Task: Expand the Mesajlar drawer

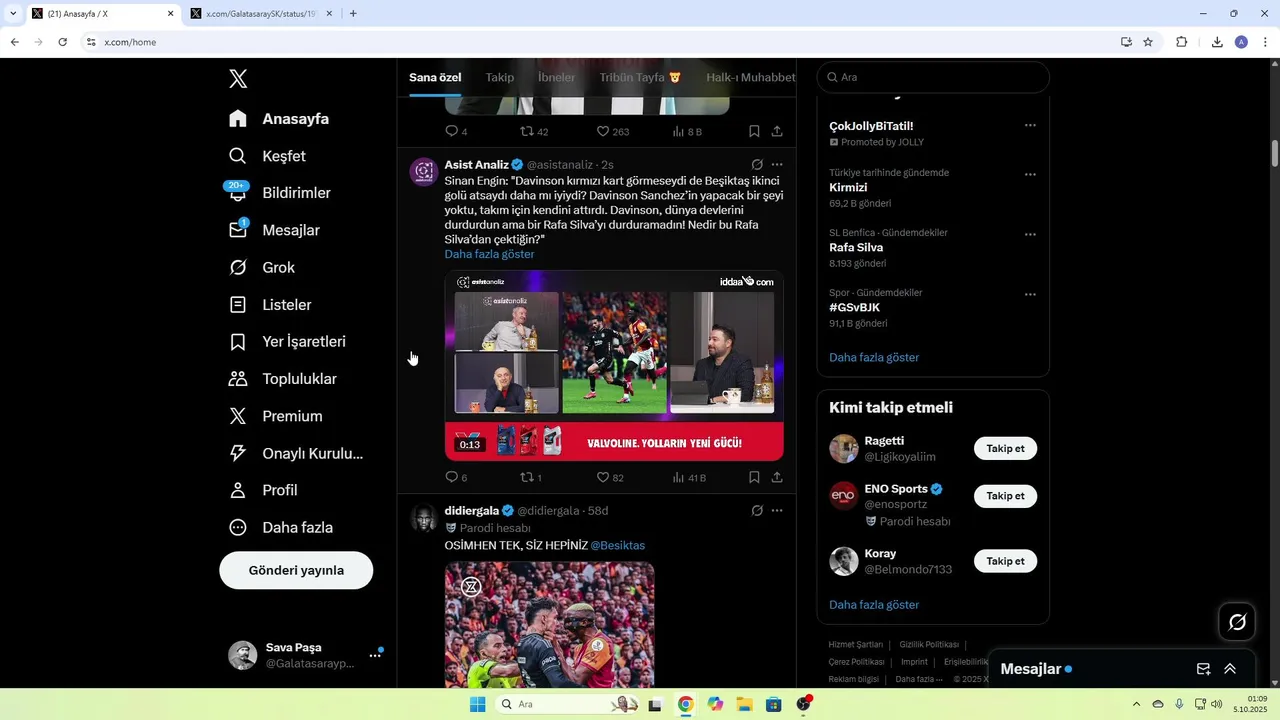Action: pyautogui.click(x=1230, y=669)
